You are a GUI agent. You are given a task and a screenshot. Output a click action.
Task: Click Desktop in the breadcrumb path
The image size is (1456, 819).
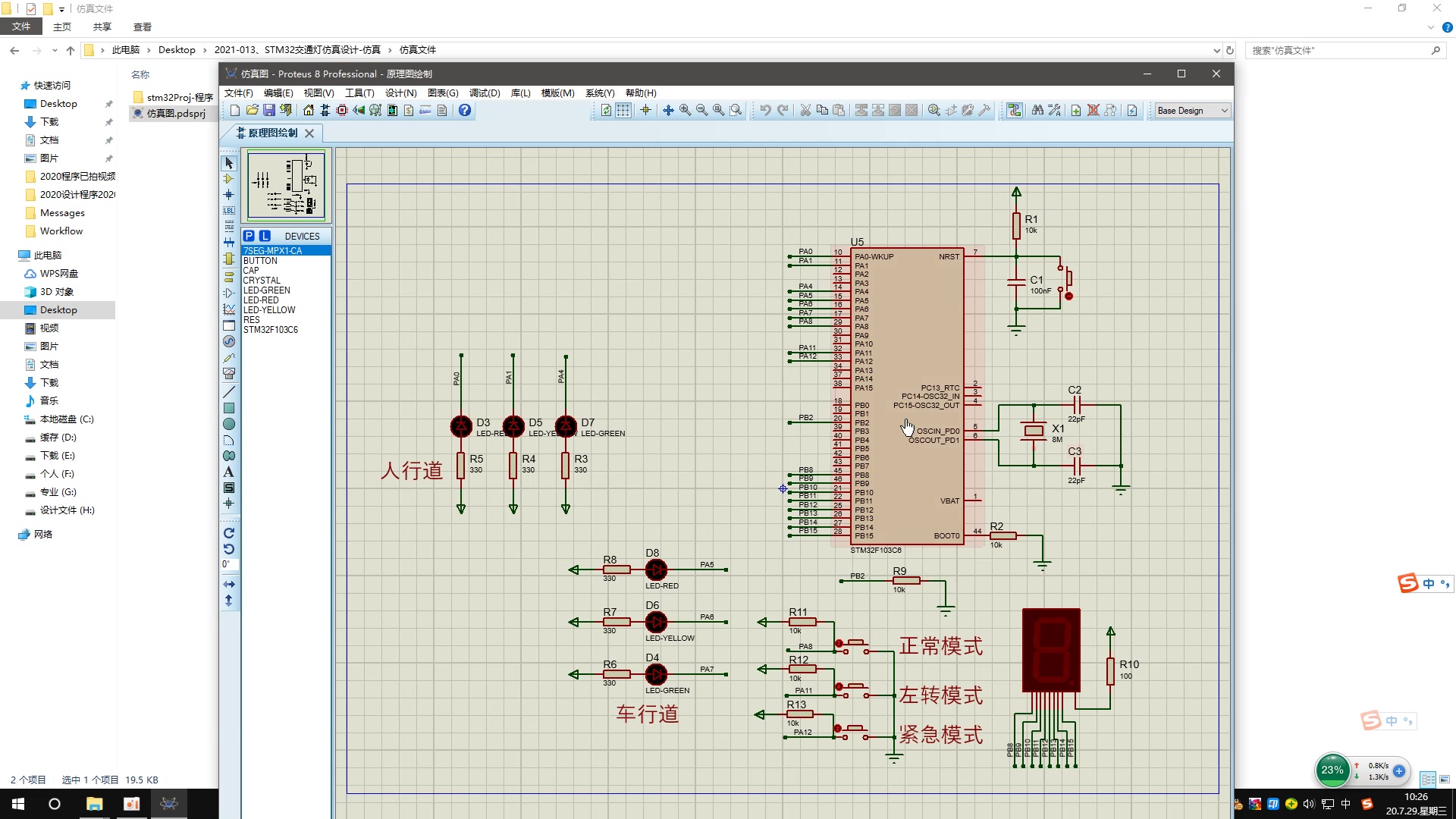[x=176, y=50]
